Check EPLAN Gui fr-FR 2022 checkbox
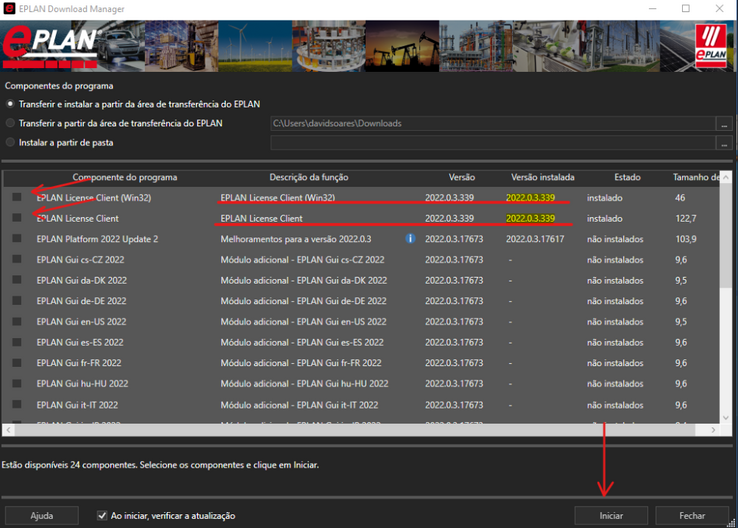The image size is (738, 528). coord(17,363)
